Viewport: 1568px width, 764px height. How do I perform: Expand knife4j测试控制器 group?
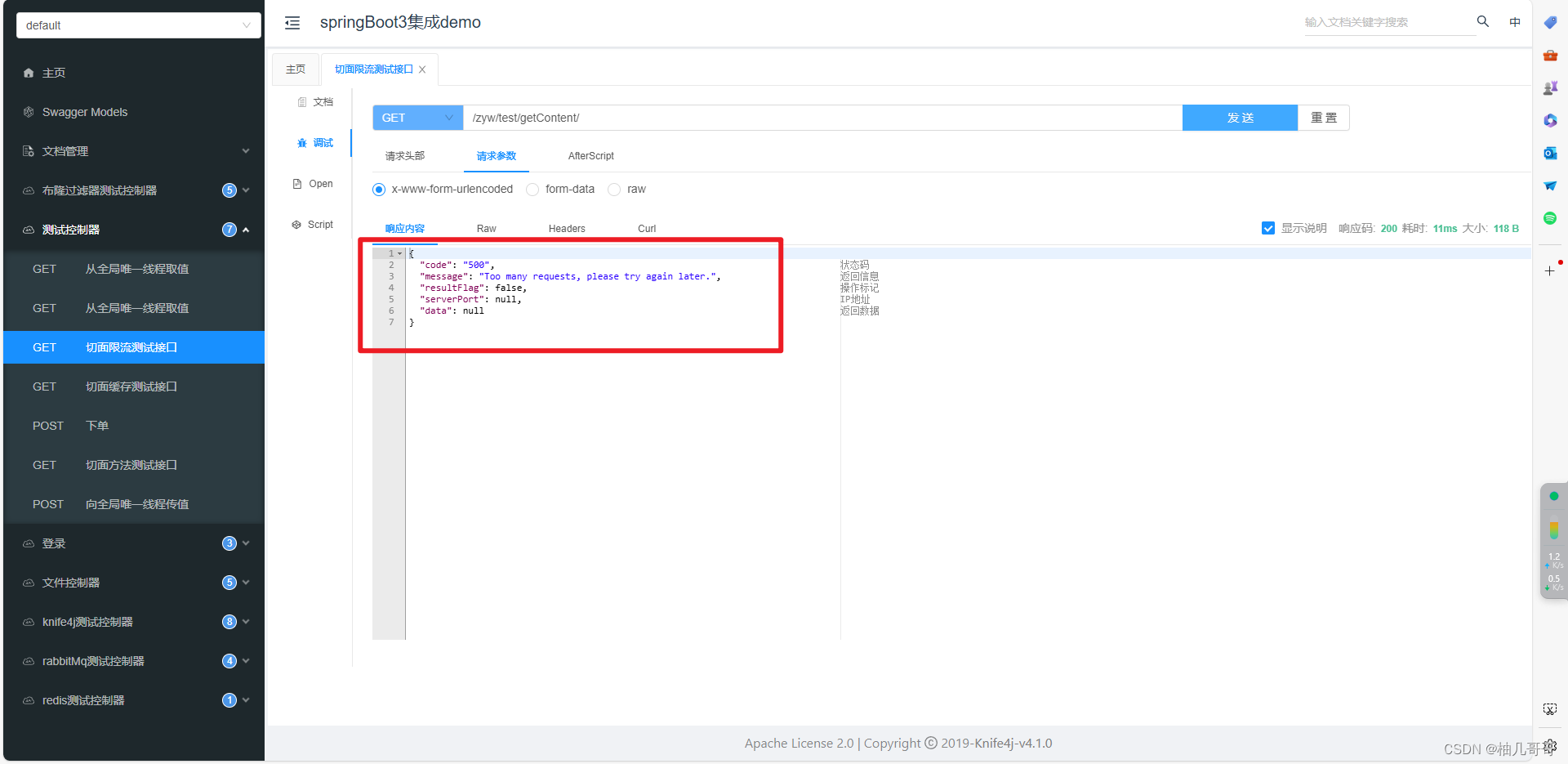[x=246, y=622]
